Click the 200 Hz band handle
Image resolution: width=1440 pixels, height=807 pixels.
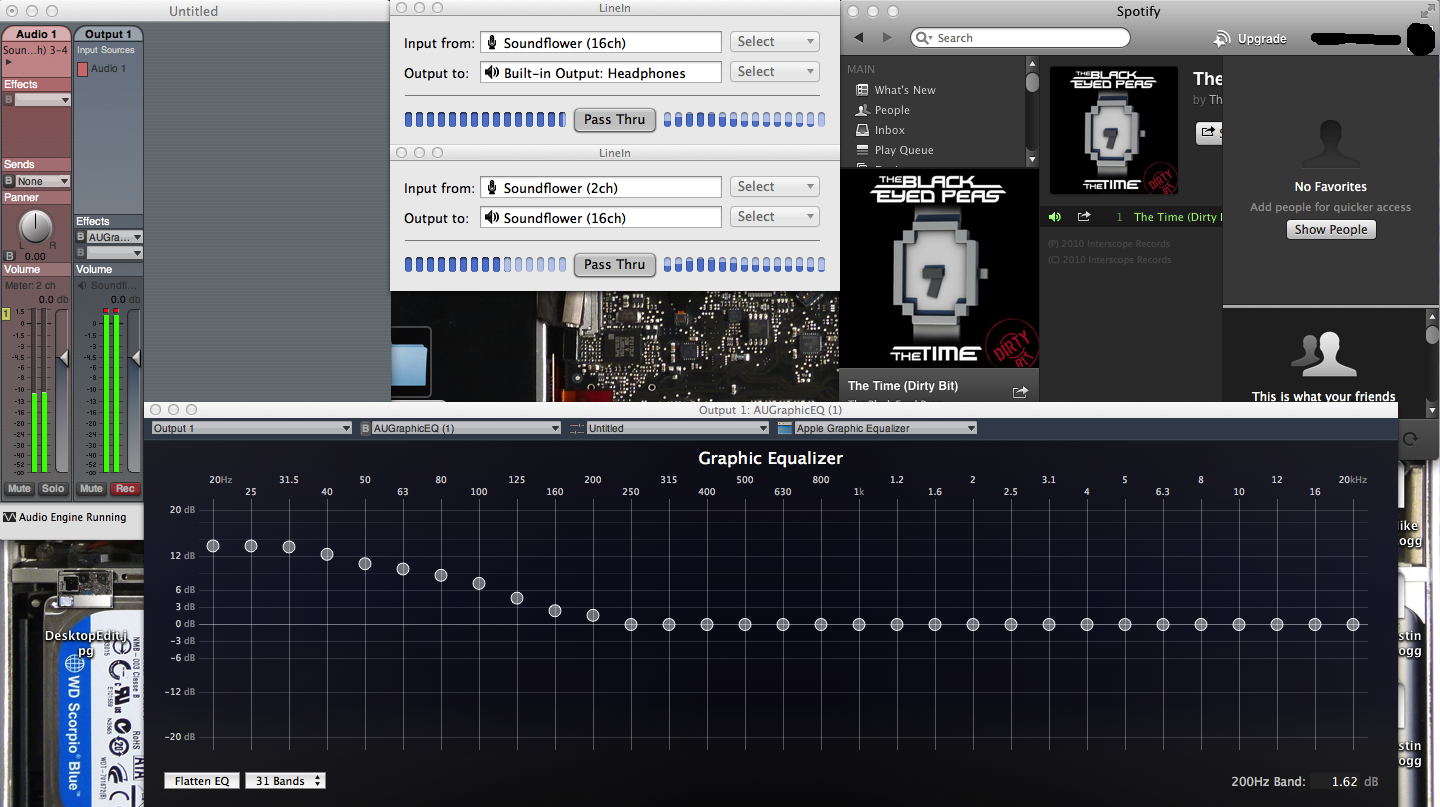[593, 615]
